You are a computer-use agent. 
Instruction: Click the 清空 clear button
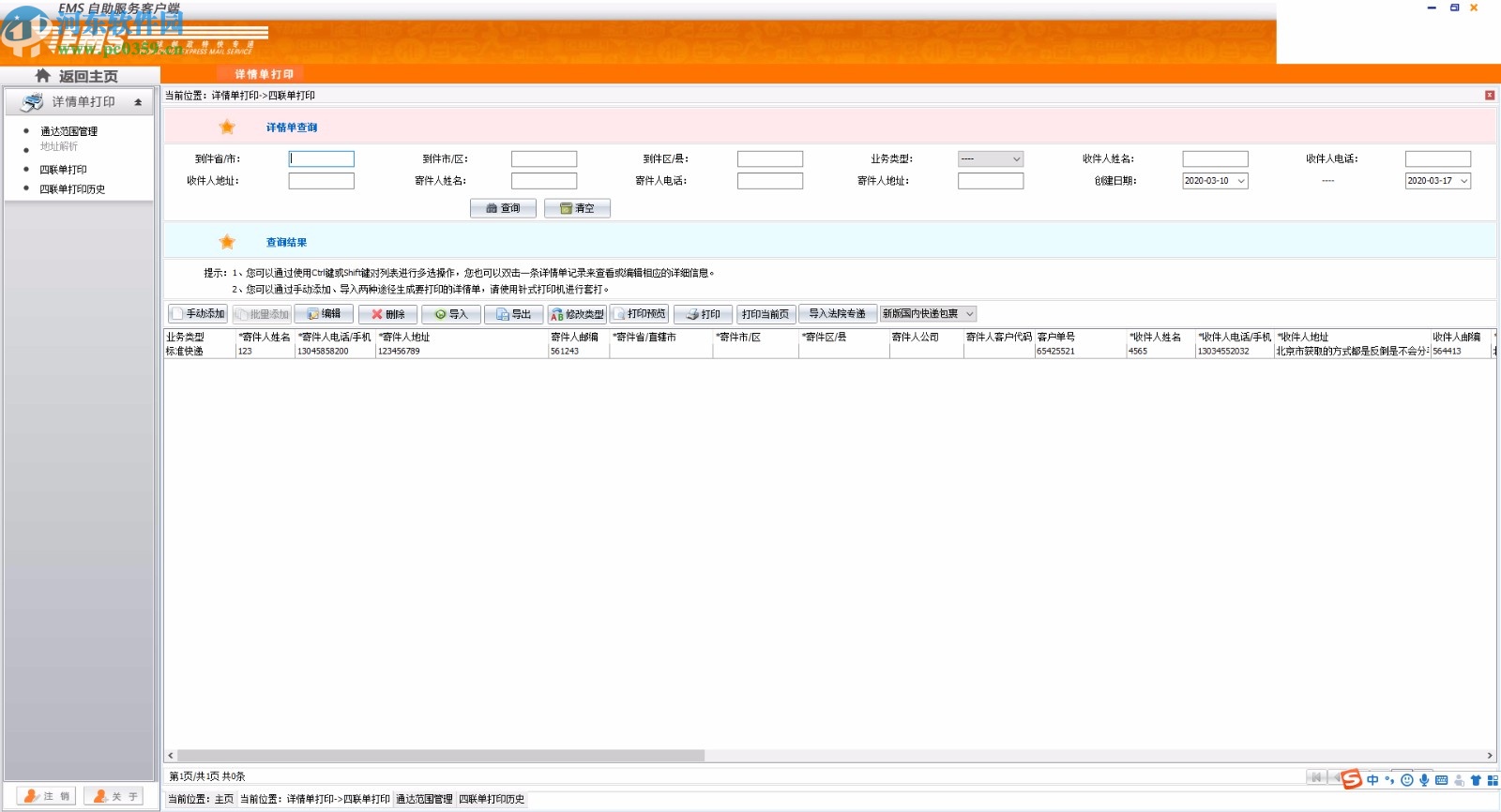577,208
